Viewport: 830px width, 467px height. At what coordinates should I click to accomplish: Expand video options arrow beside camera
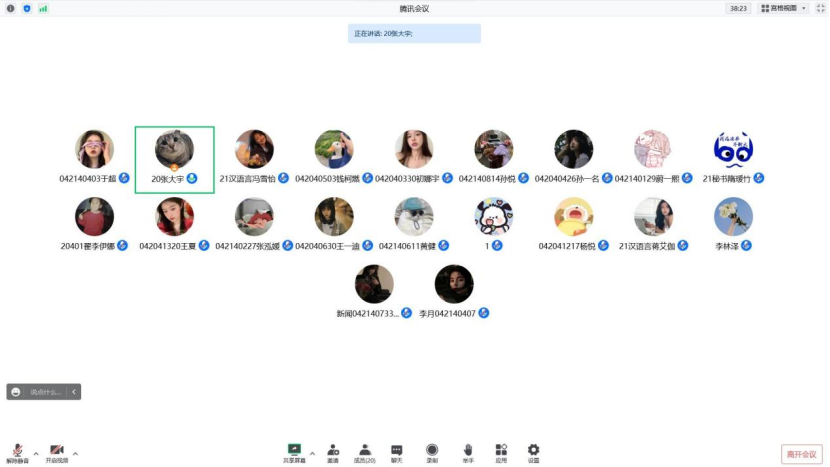[75, 453]
